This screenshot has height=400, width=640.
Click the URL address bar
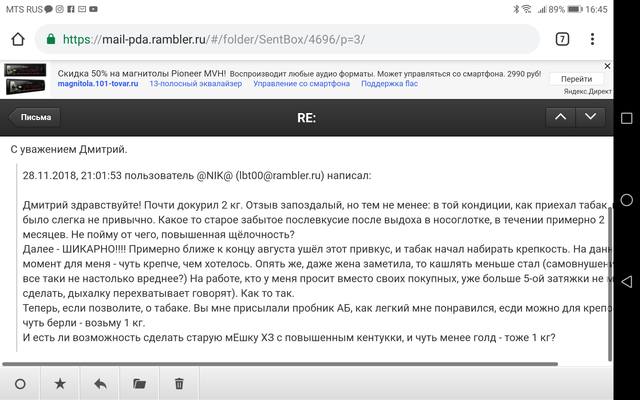pos(288,39)
